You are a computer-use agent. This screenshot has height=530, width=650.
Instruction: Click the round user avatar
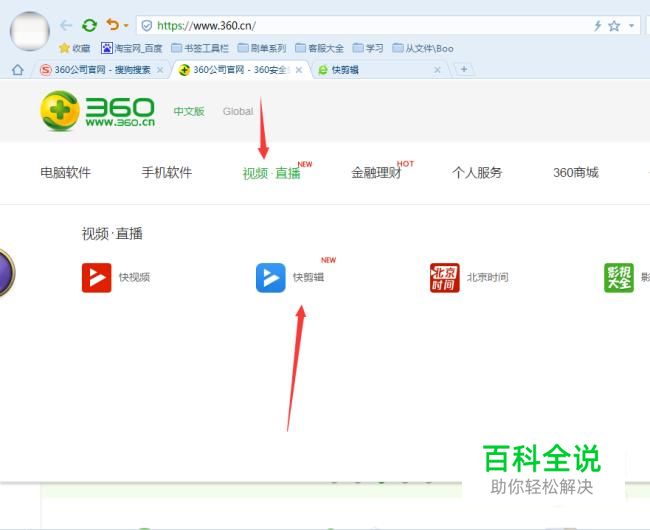(30, 31)
